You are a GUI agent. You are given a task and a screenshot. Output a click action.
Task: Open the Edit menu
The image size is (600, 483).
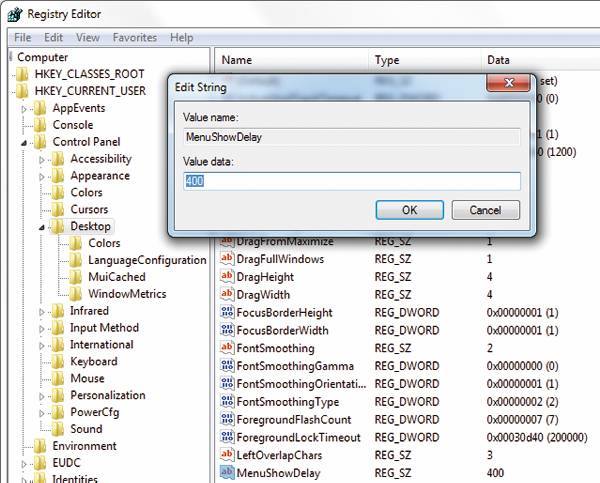point(52,38)
